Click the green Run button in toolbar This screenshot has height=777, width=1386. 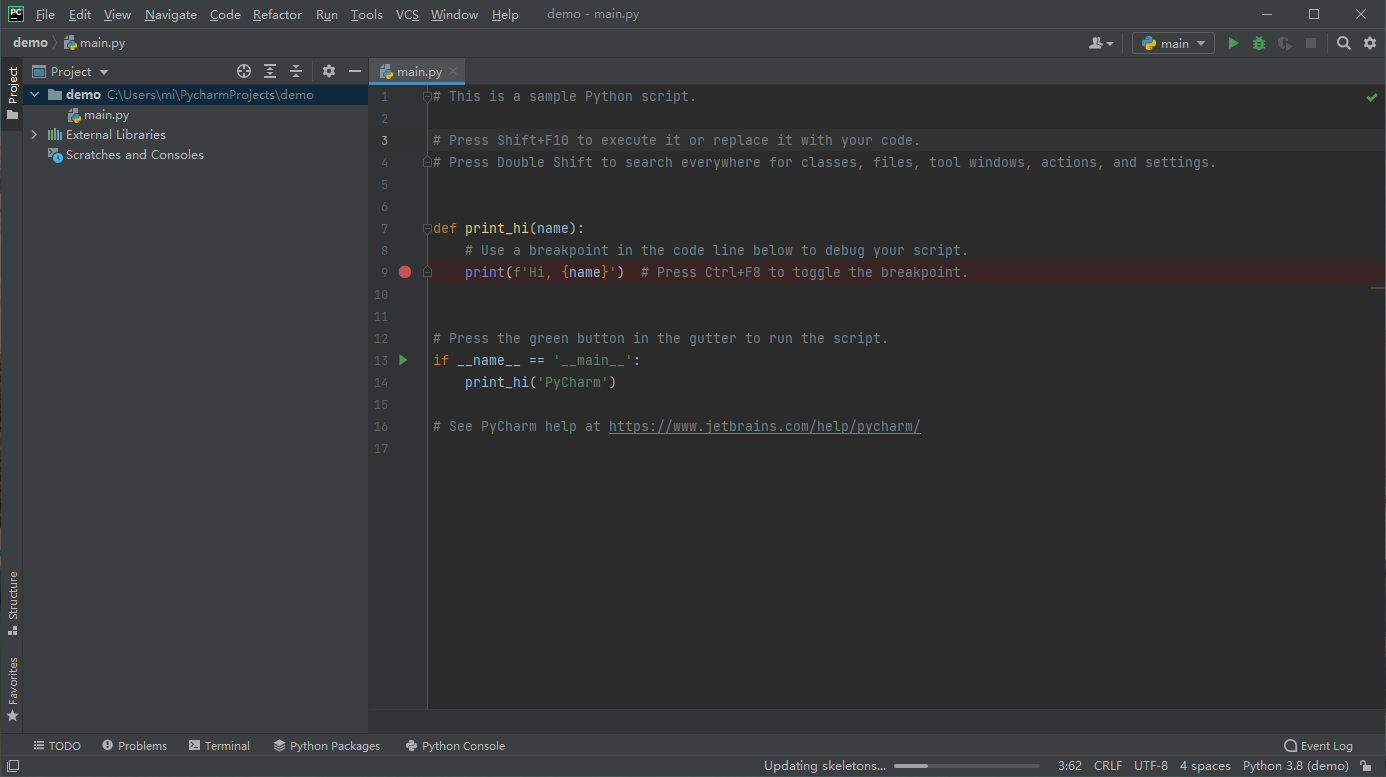[x=1233, y=43]
